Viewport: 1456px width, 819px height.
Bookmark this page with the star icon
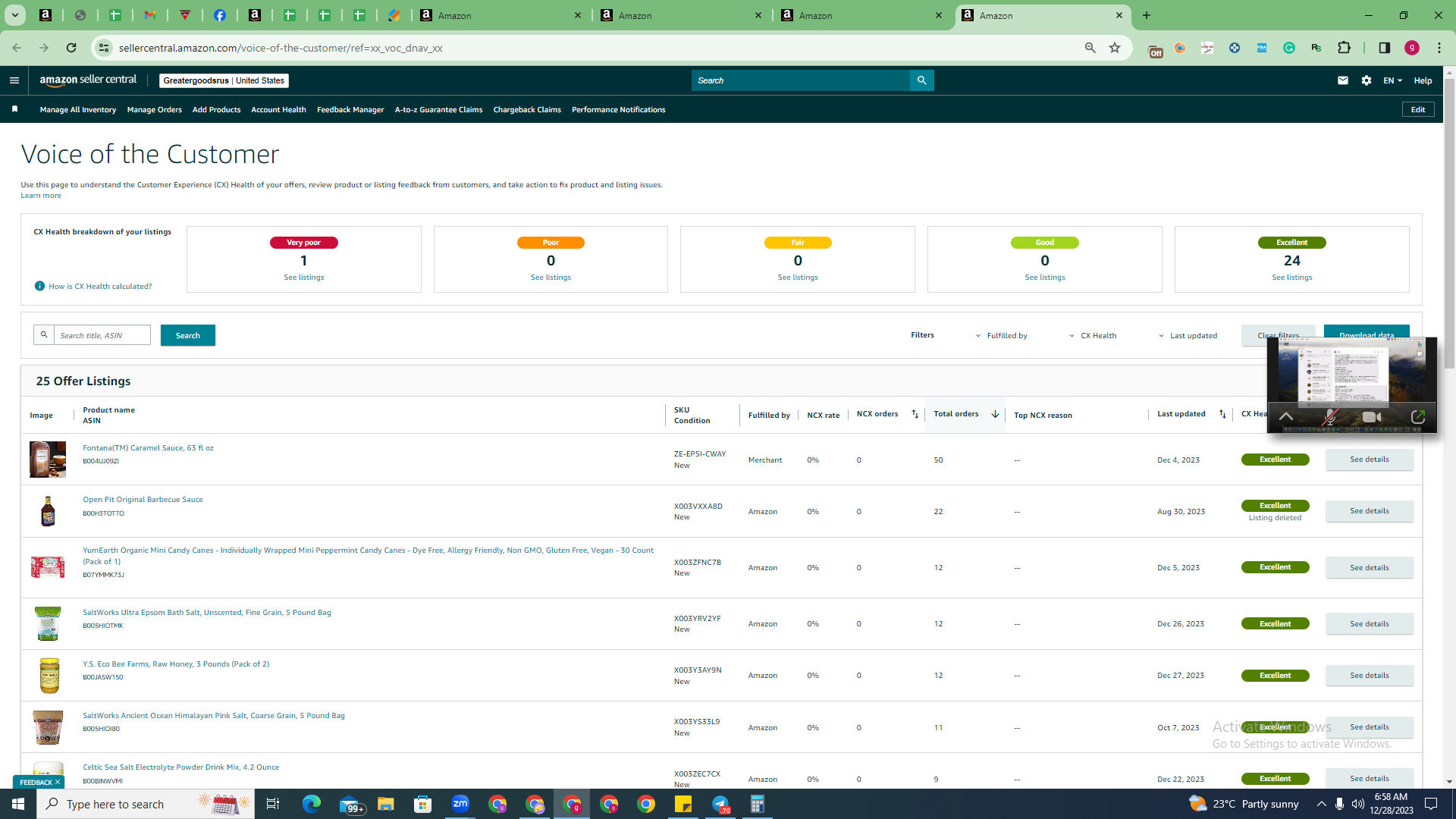coord(1115,48)
